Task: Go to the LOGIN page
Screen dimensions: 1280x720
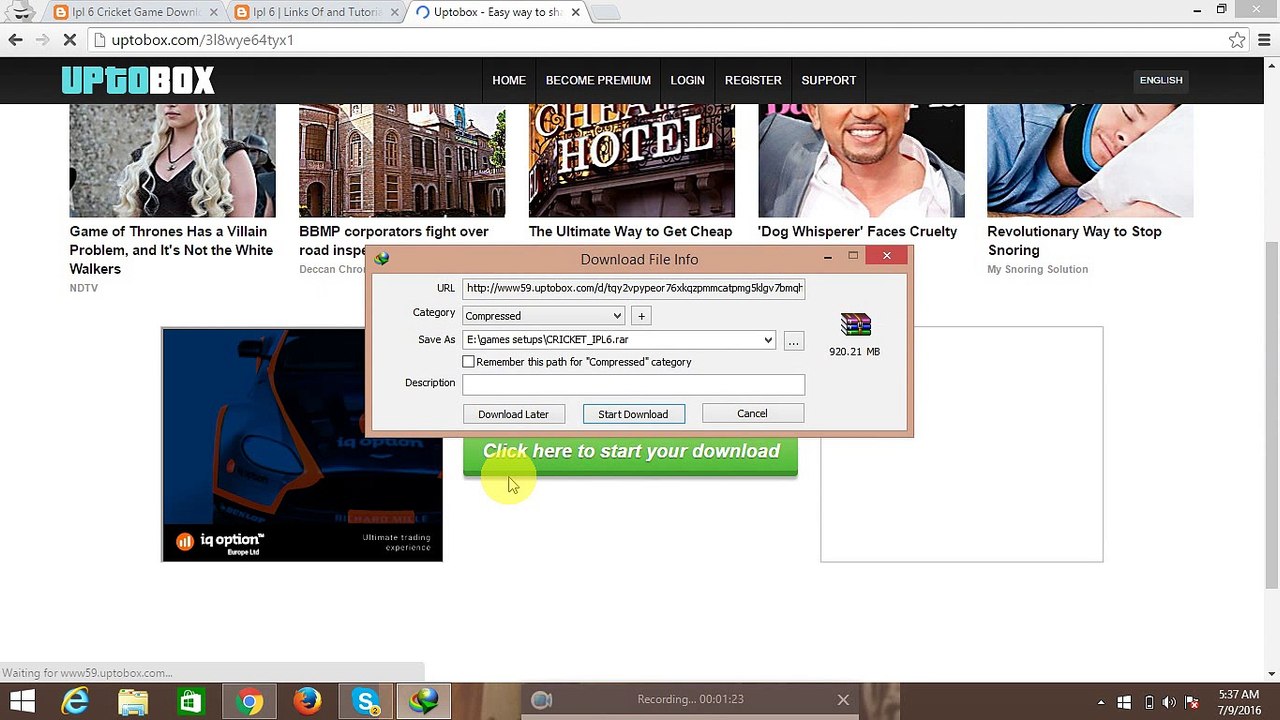Action: pyautogui.click(x=687, y=80)
